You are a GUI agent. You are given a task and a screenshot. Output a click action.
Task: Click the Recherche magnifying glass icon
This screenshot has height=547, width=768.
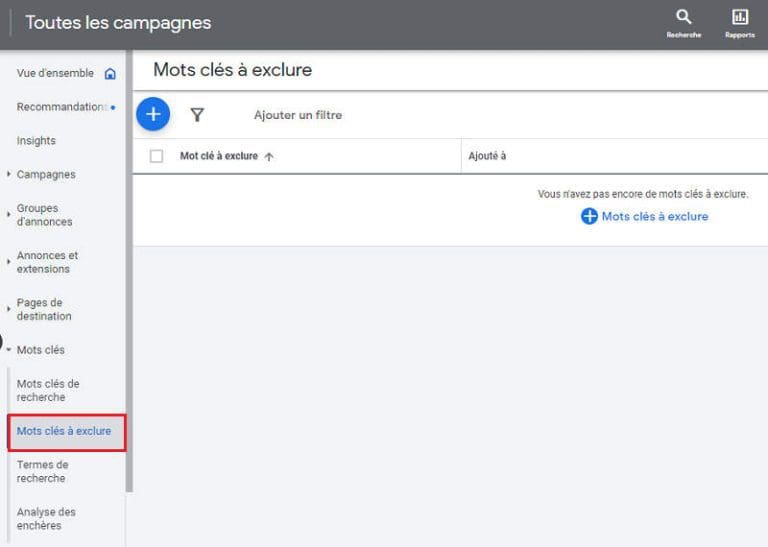pyautogui.click(x=684, y=17)
